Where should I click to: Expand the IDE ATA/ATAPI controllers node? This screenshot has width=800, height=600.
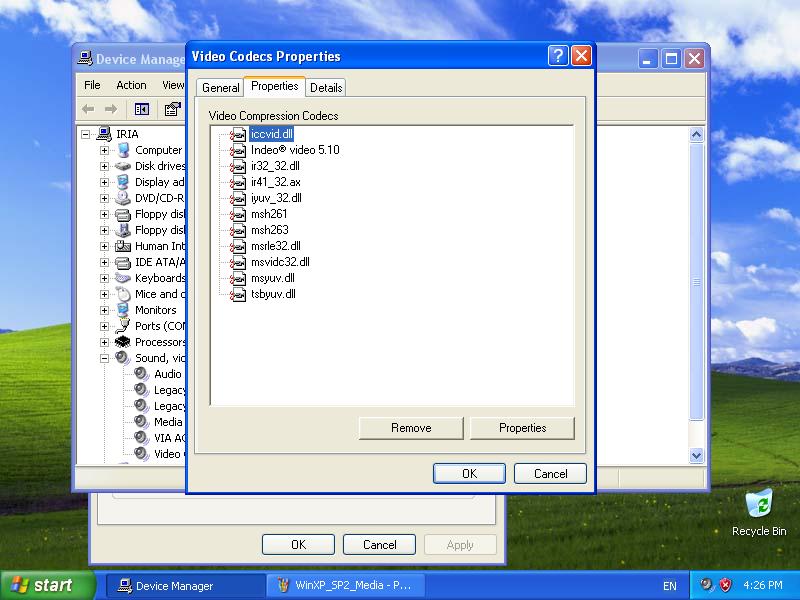point(105,262)
